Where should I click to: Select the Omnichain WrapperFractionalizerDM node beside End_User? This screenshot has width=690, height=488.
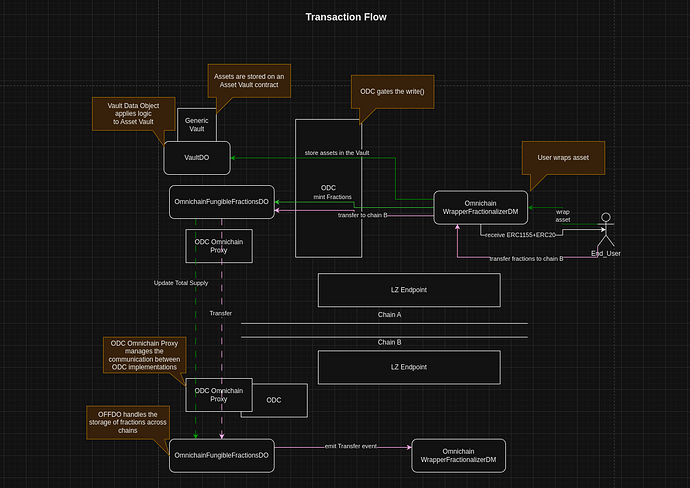(481, 207)
